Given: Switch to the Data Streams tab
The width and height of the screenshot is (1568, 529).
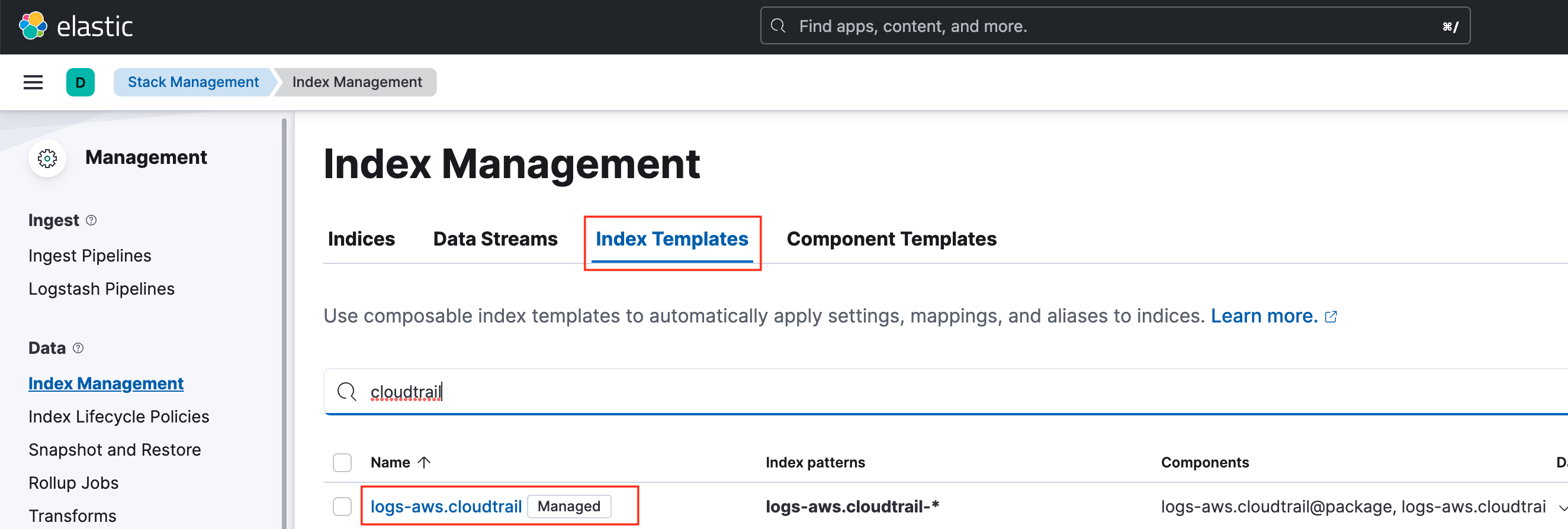Looking at the screenshot, I should pos(495,239).
